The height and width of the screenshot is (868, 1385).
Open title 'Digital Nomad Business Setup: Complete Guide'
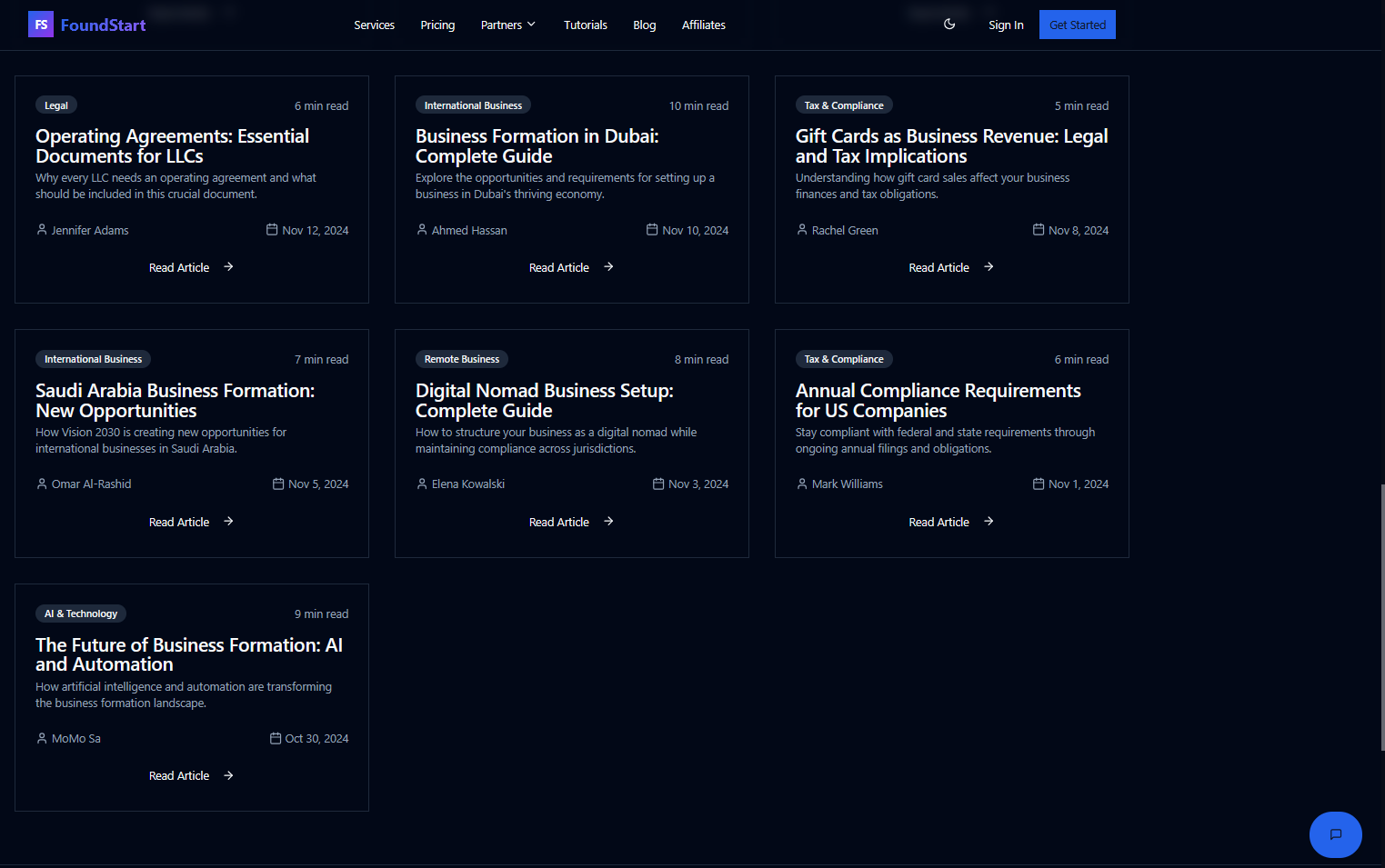544,401
